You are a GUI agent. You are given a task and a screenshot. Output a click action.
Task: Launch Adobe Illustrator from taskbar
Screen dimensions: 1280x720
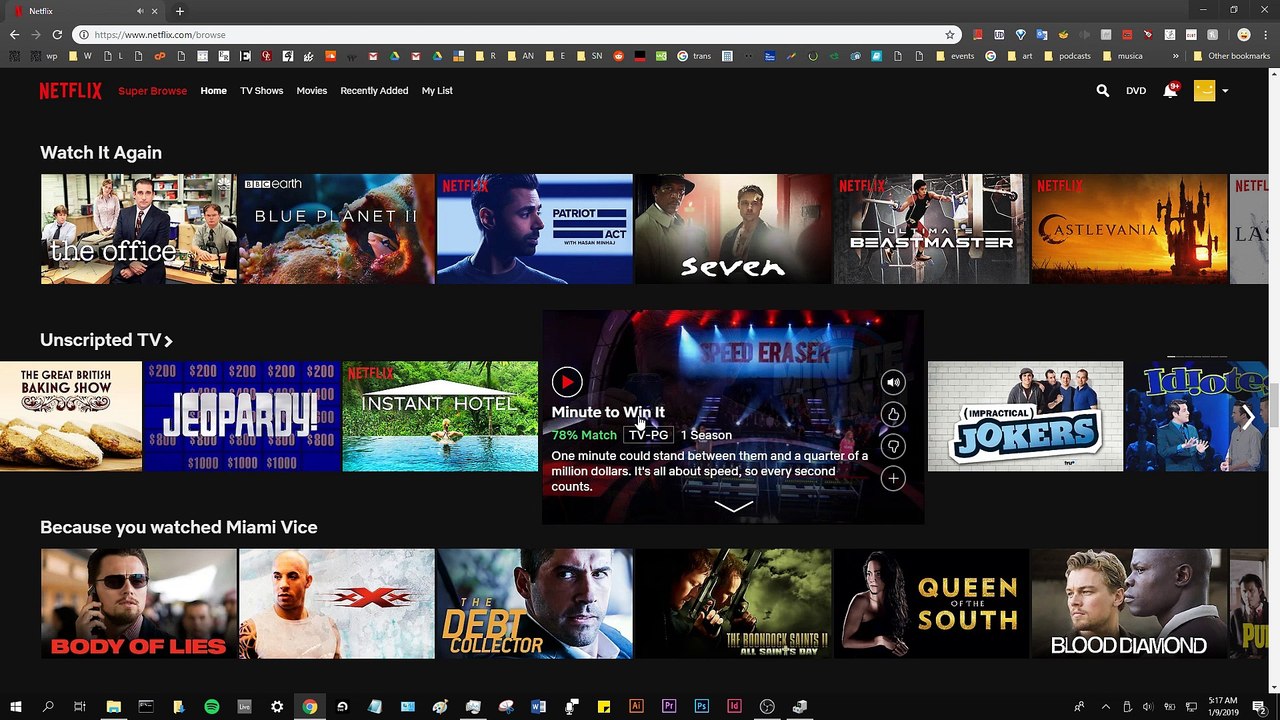(x=636, y=707)
